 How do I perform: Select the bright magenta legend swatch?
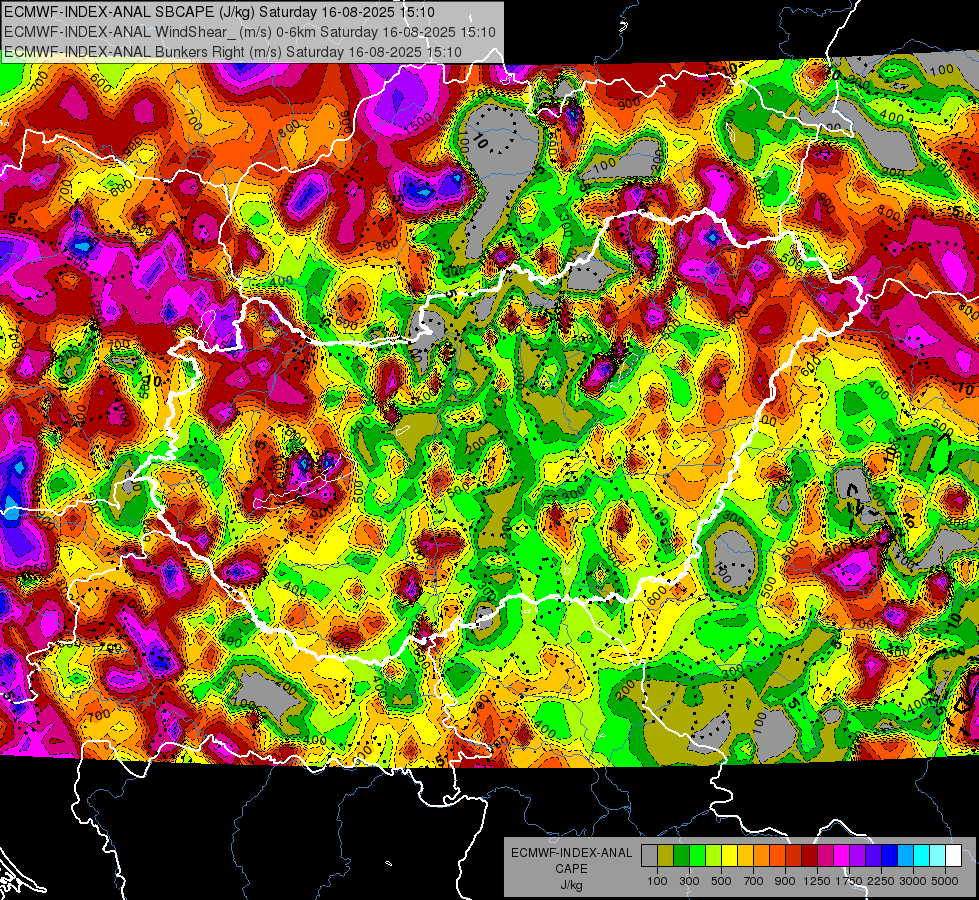coord(842,855)
